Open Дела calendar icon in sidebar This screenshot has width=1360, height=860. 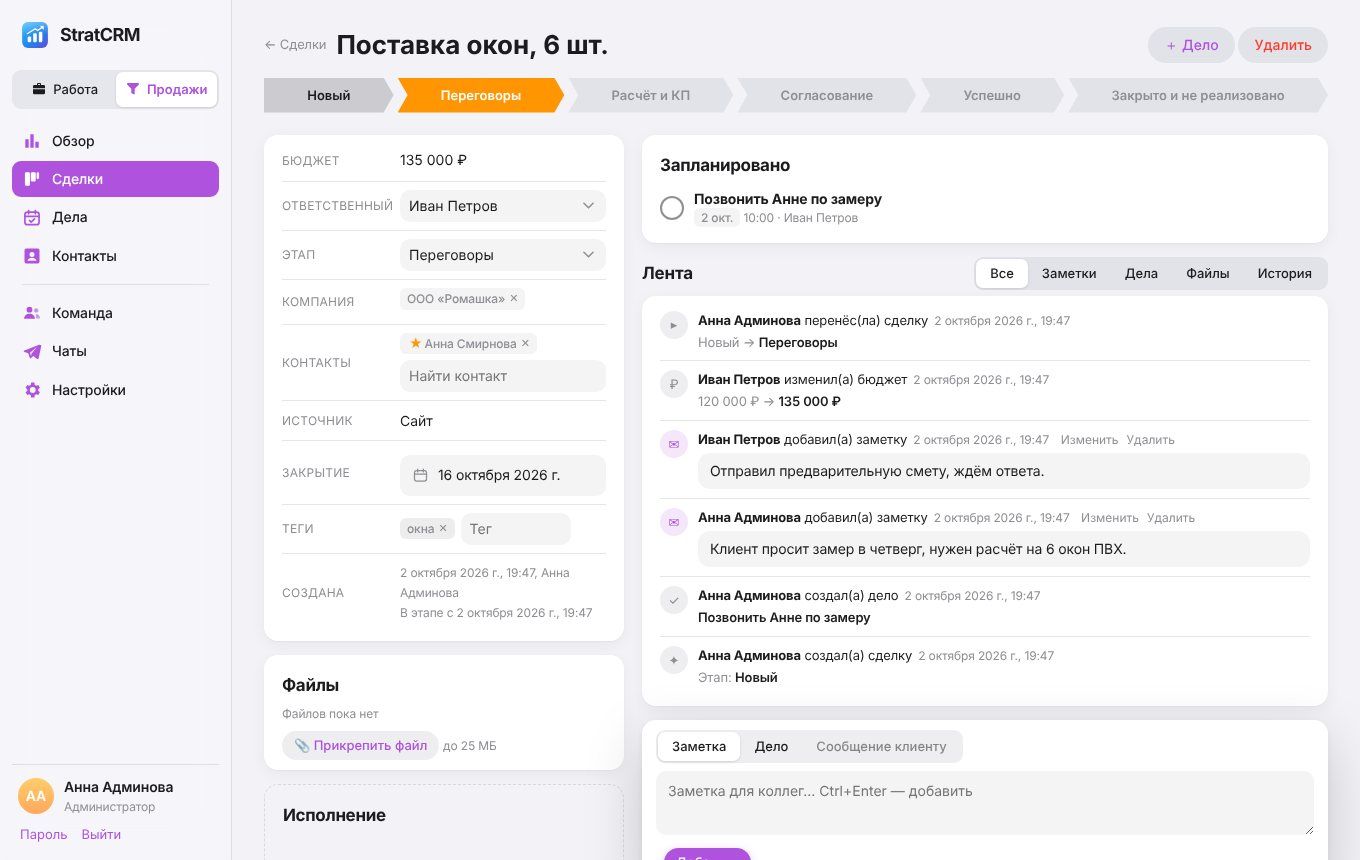click(x=32, y=217)
